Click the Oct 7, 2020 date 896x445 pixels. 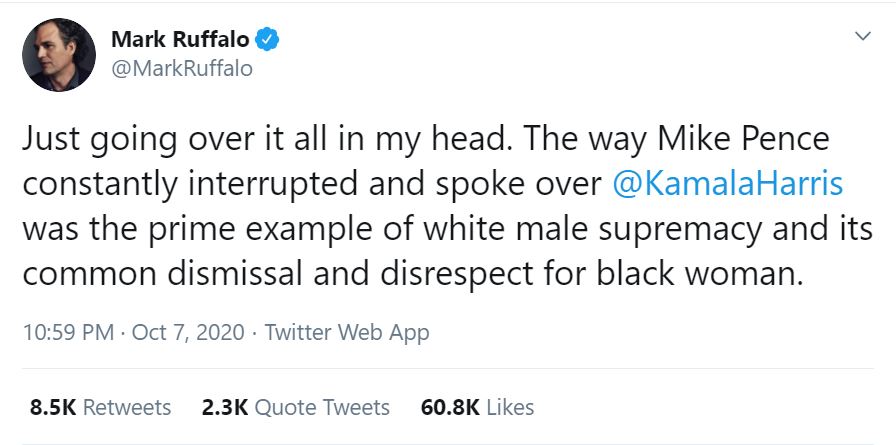[x=186, y=332]
